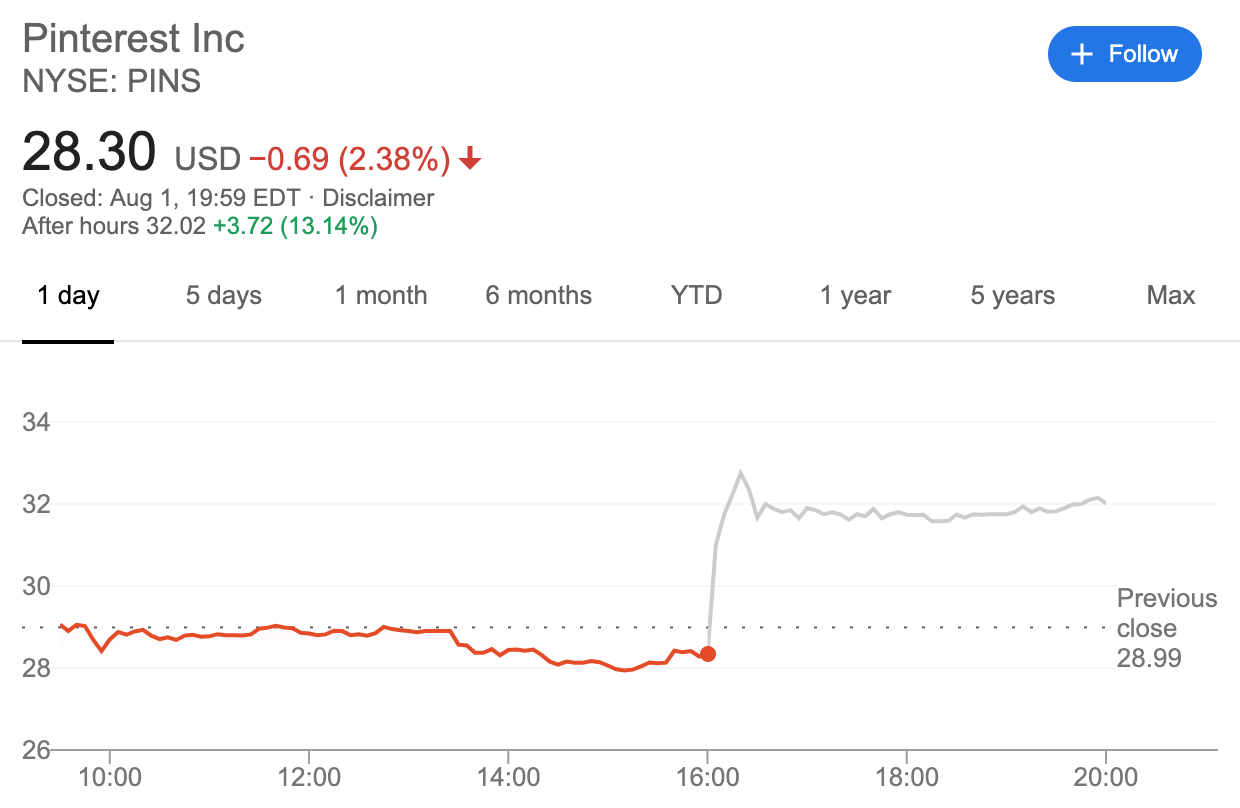The width and height of the screenshot is (1240, 808).
Task: Switch to the 5 days tab
Action: coord(223,296)
